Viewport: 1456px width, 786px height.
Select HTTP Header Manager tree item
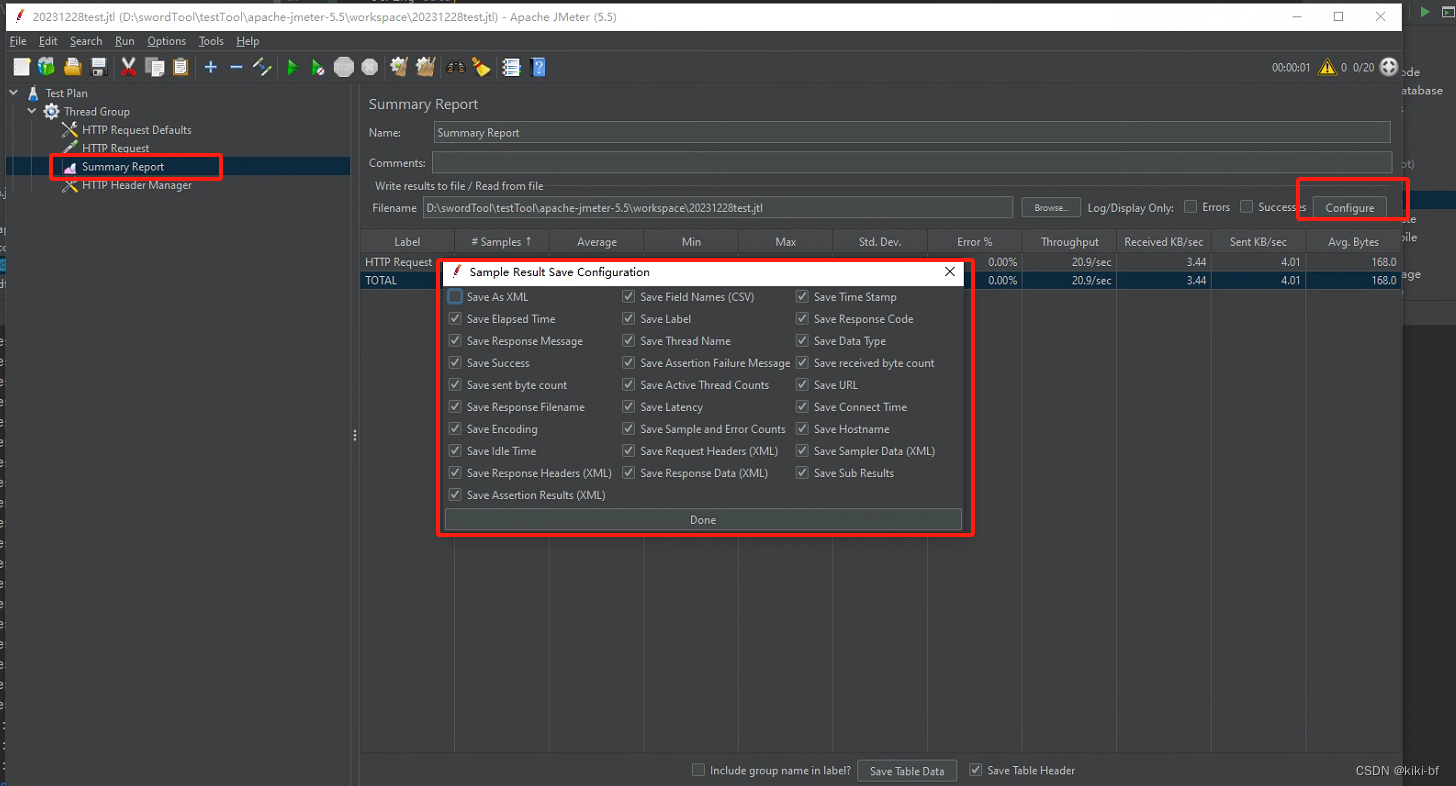click(x=136, y=185)
